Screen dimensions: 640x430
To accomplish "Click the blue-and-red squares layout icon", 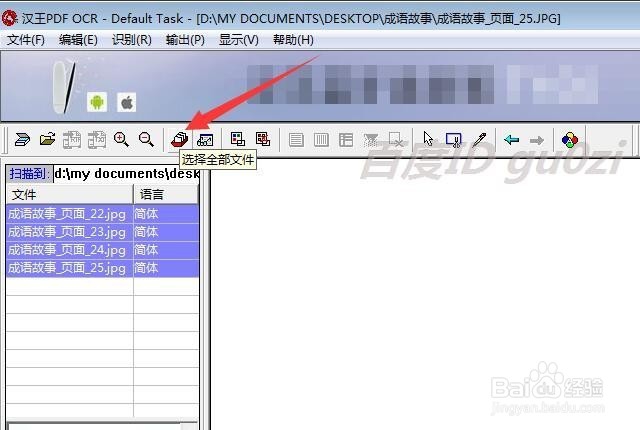I will [x=238, y=139].
